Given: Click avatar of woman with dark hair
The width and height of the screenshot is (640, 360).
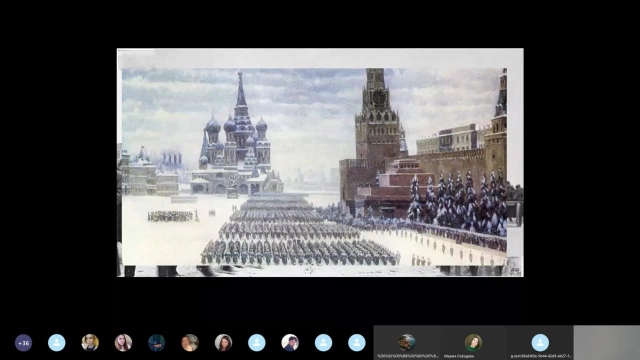Looking at the screenshot, I should (224, 343).
